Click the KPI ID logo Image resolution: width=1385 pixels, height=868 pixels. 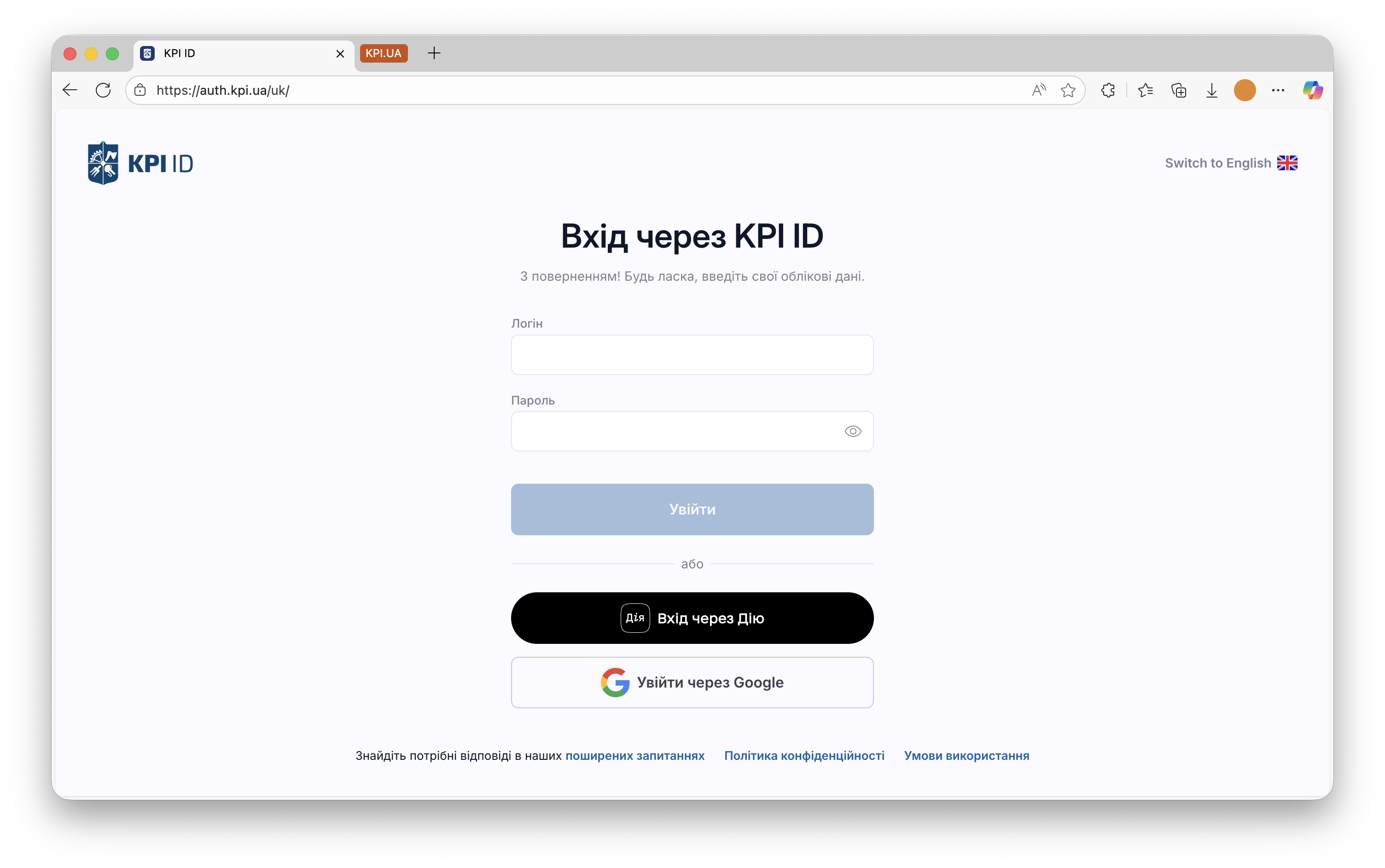coord(140,162)
